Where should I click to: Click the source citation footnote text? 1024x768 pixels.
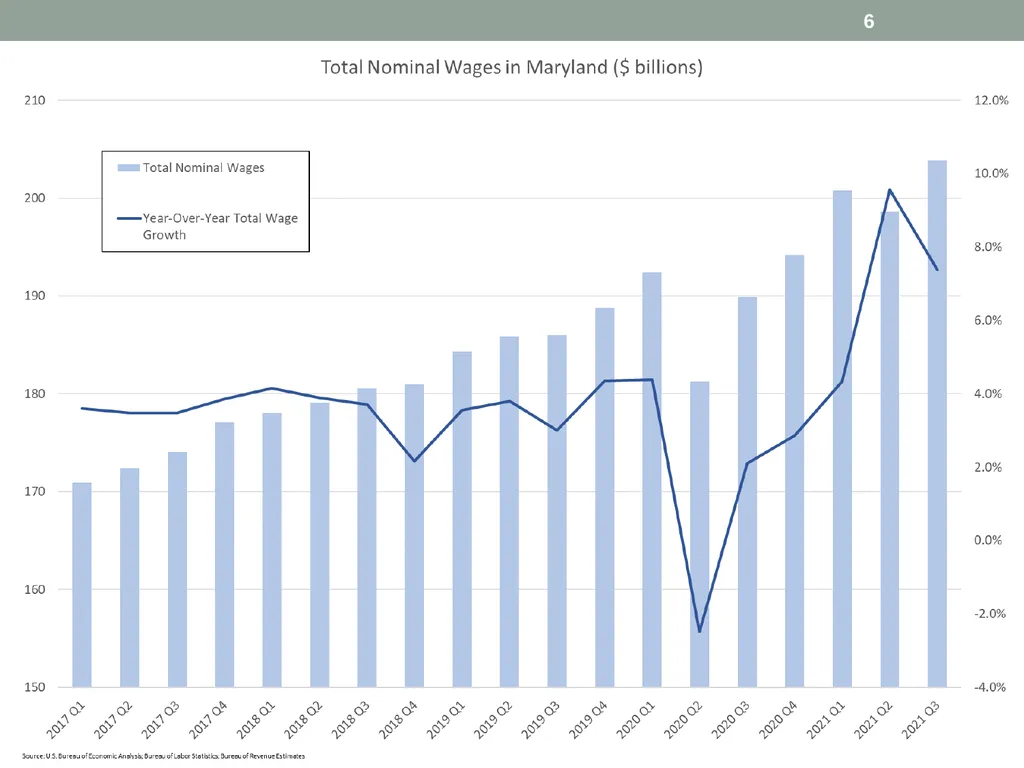163,756
